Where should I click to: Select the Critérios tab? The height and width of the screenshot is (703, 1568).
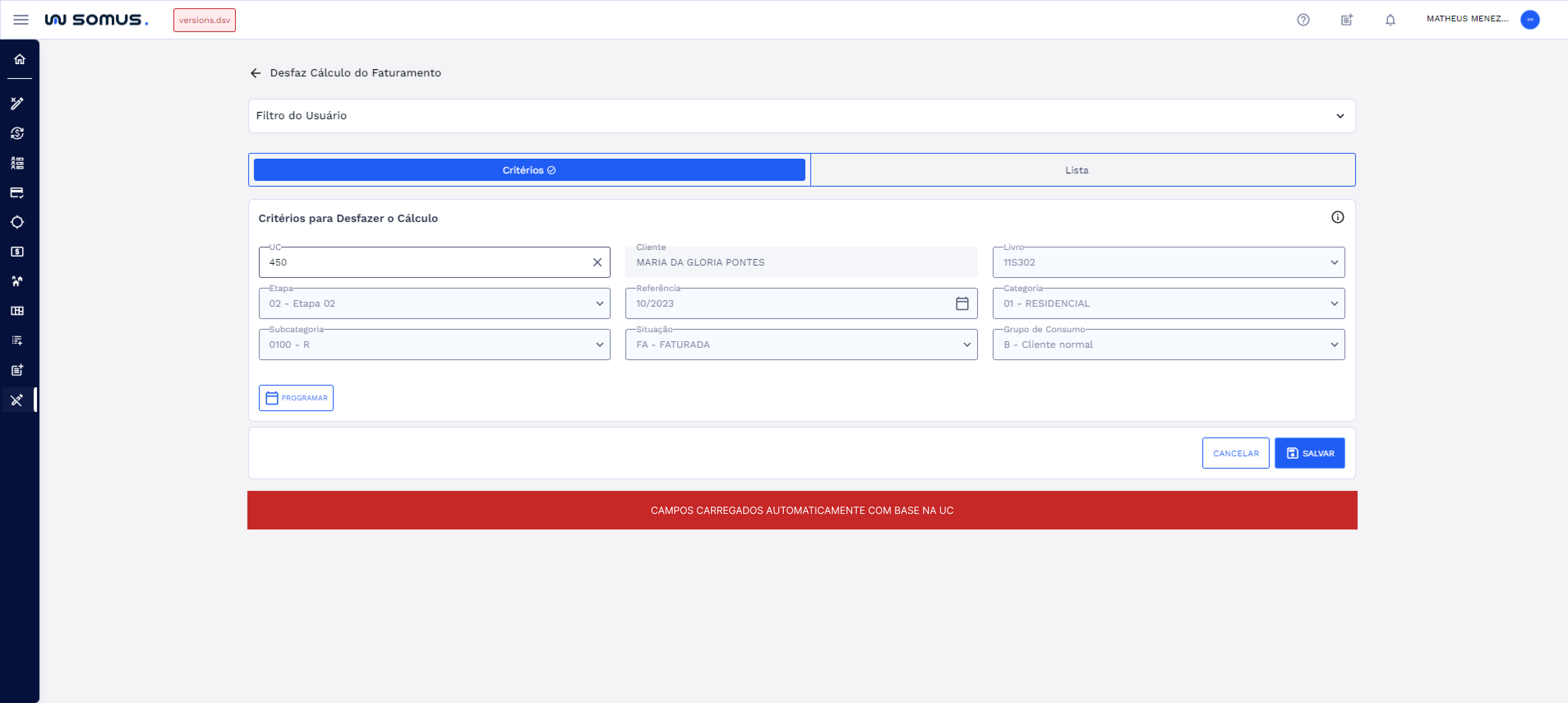[x=528, y=170]
